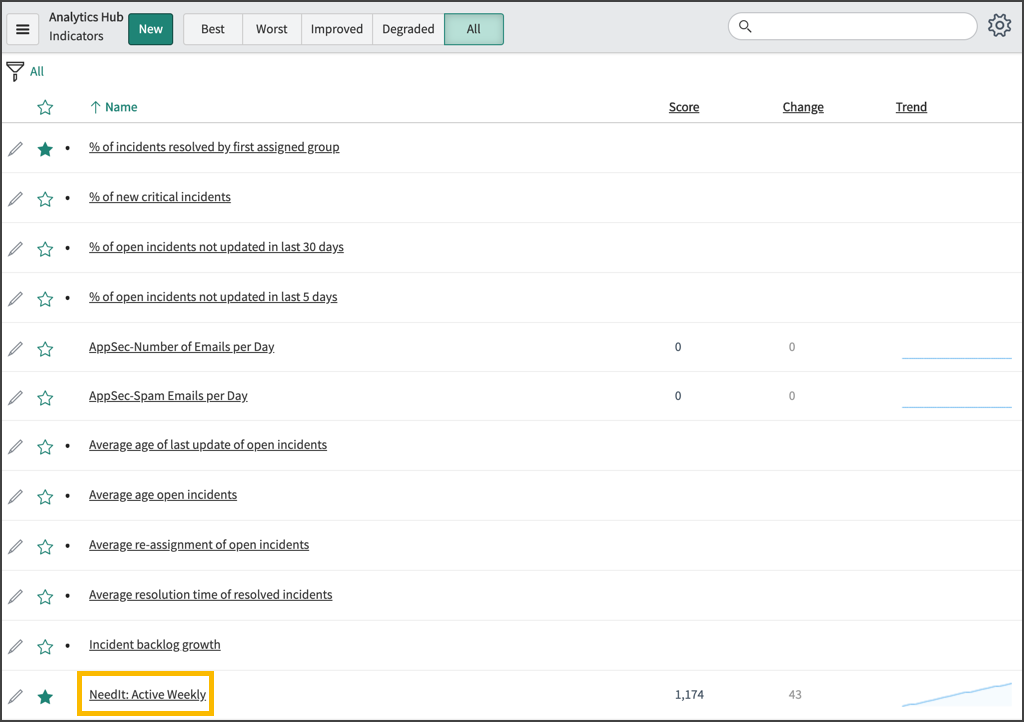Edit the 'Incident backlog growth' indicator
1024x722 pixels.
tap(15, 645)
